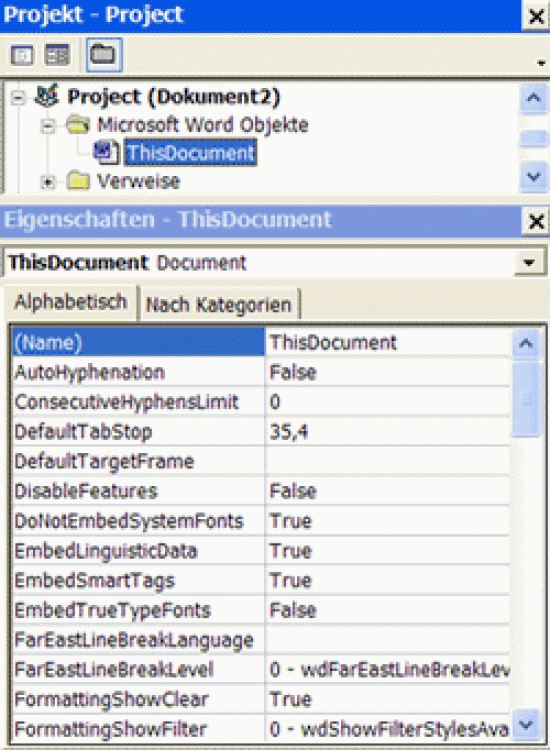Click the View Code icon
The image size is (550, 750).
[x=22, y=55]
